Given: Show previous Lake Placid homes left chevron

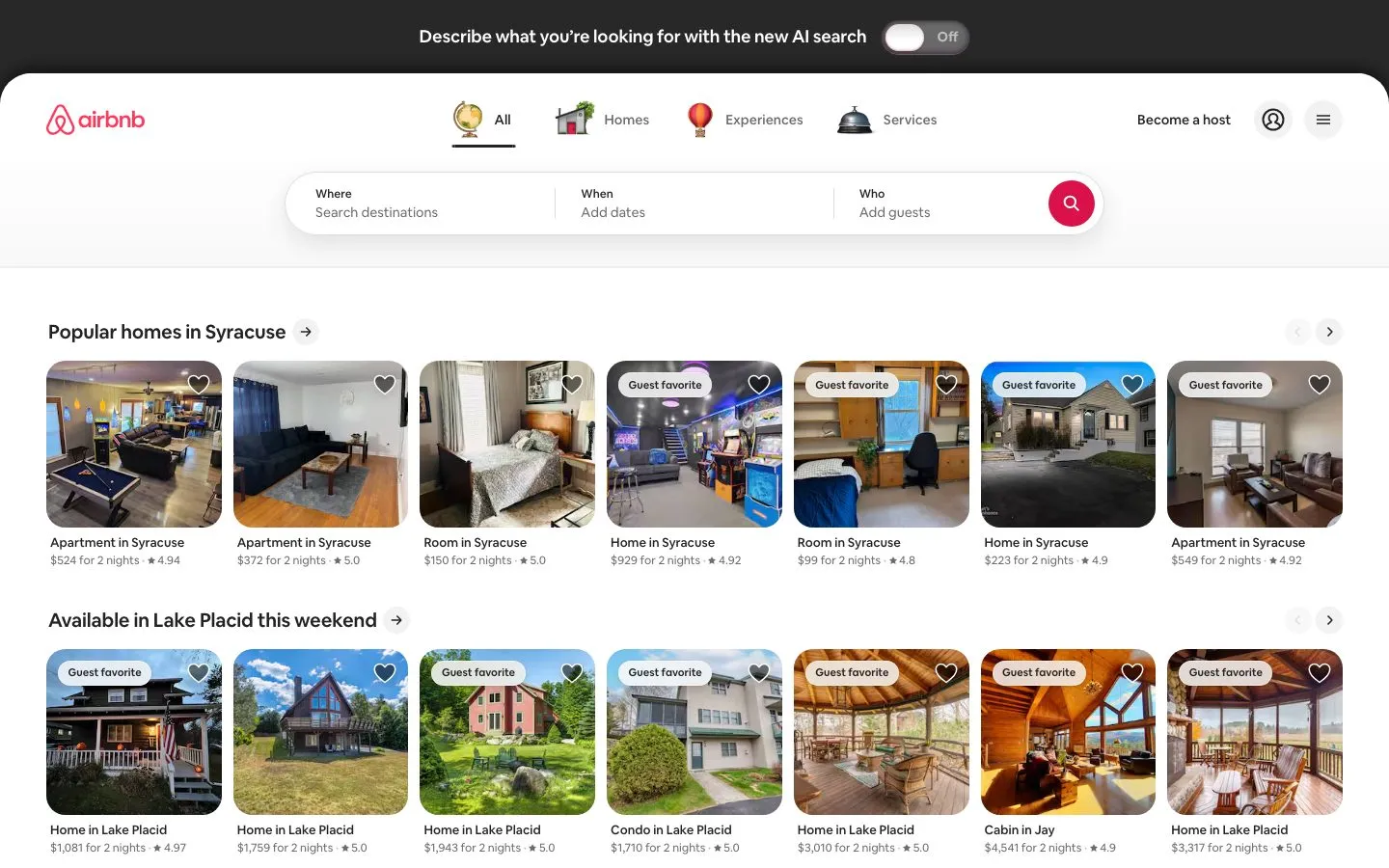Looking at the screenshot, I should [1297, 620].
